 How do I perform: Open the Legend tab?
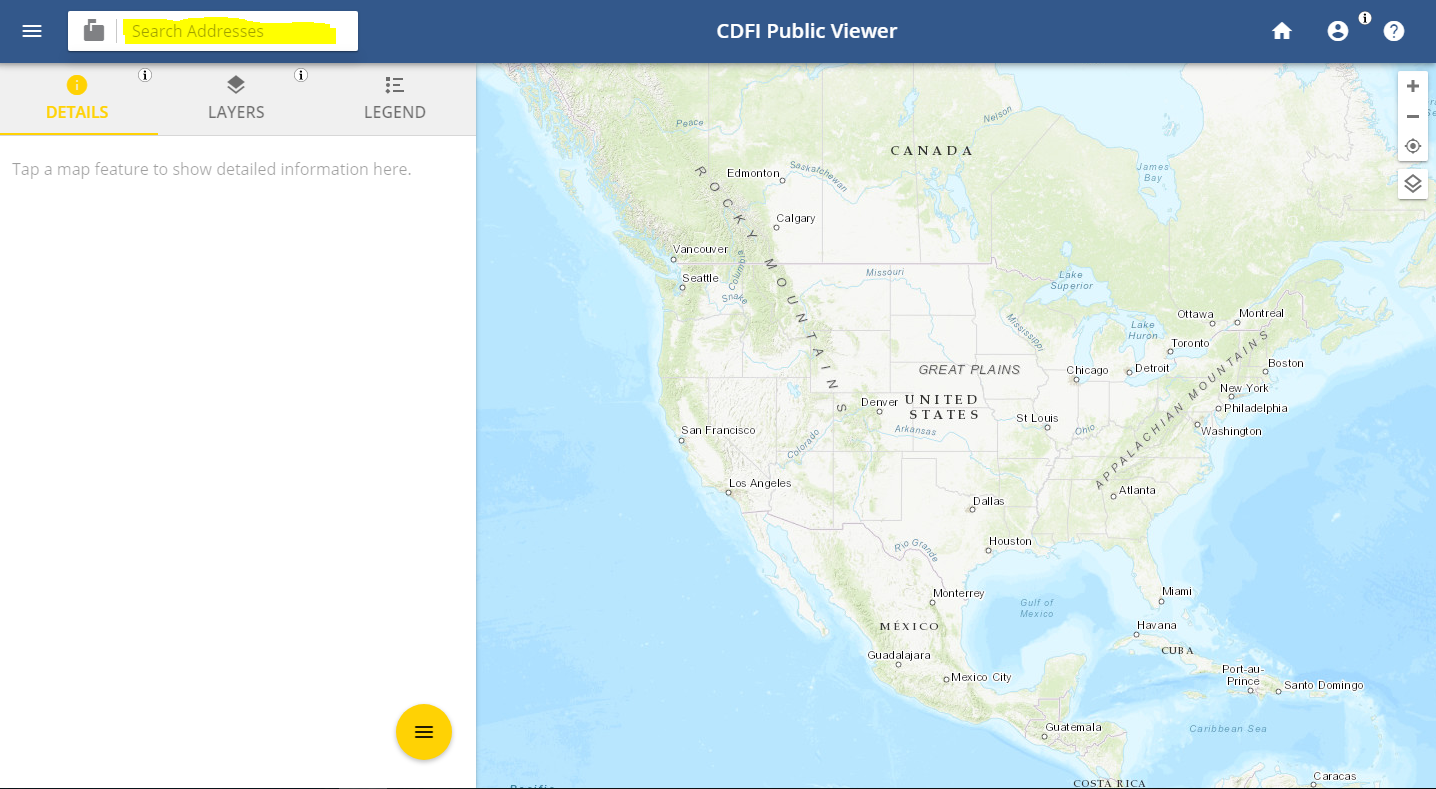[x=395, y=98]
